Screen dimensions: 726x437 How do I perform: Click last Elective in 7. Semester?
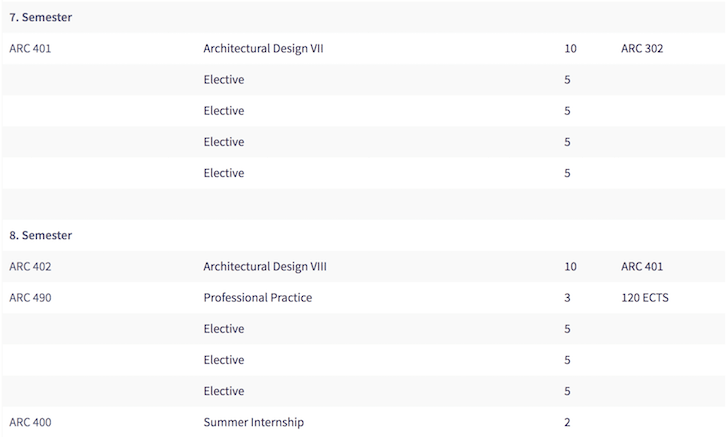[x=224, y=173]
